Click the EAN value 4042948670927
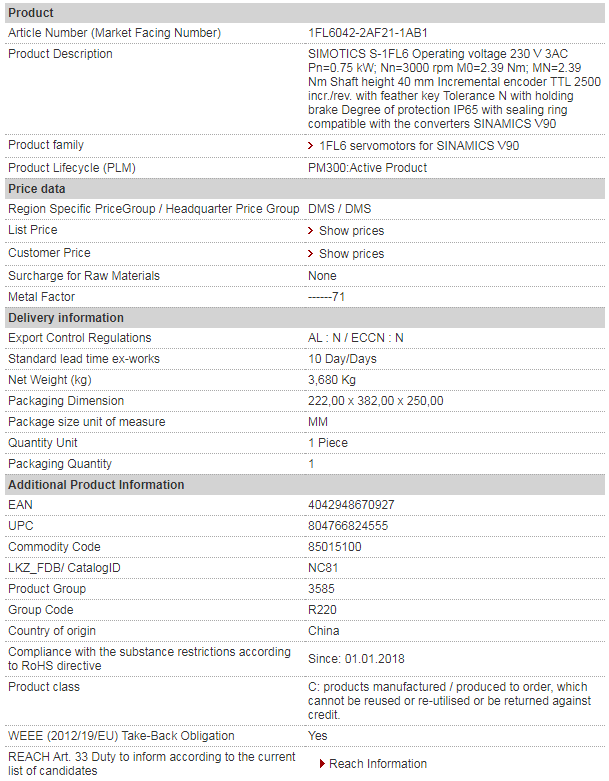Viewport: 609px width, 781px height. [x=351, y=505]
